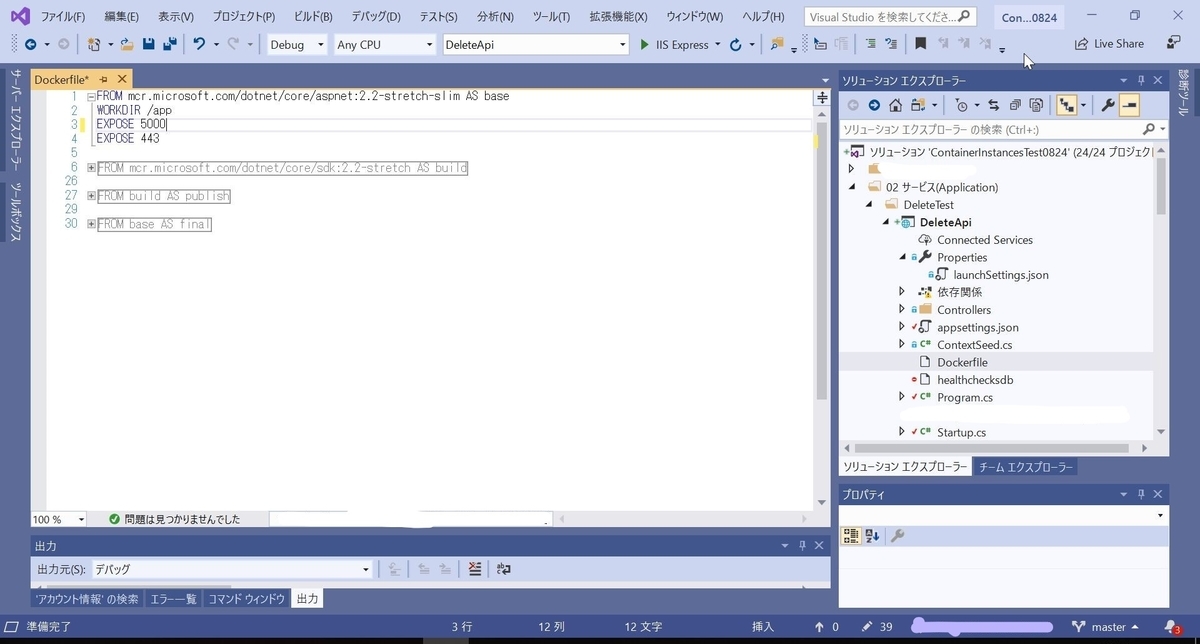The image size is (1200, 644).
Task: Click Collapse All icon in Solution Explorer
Action: pyautogui.click(x=1015, y=105)
